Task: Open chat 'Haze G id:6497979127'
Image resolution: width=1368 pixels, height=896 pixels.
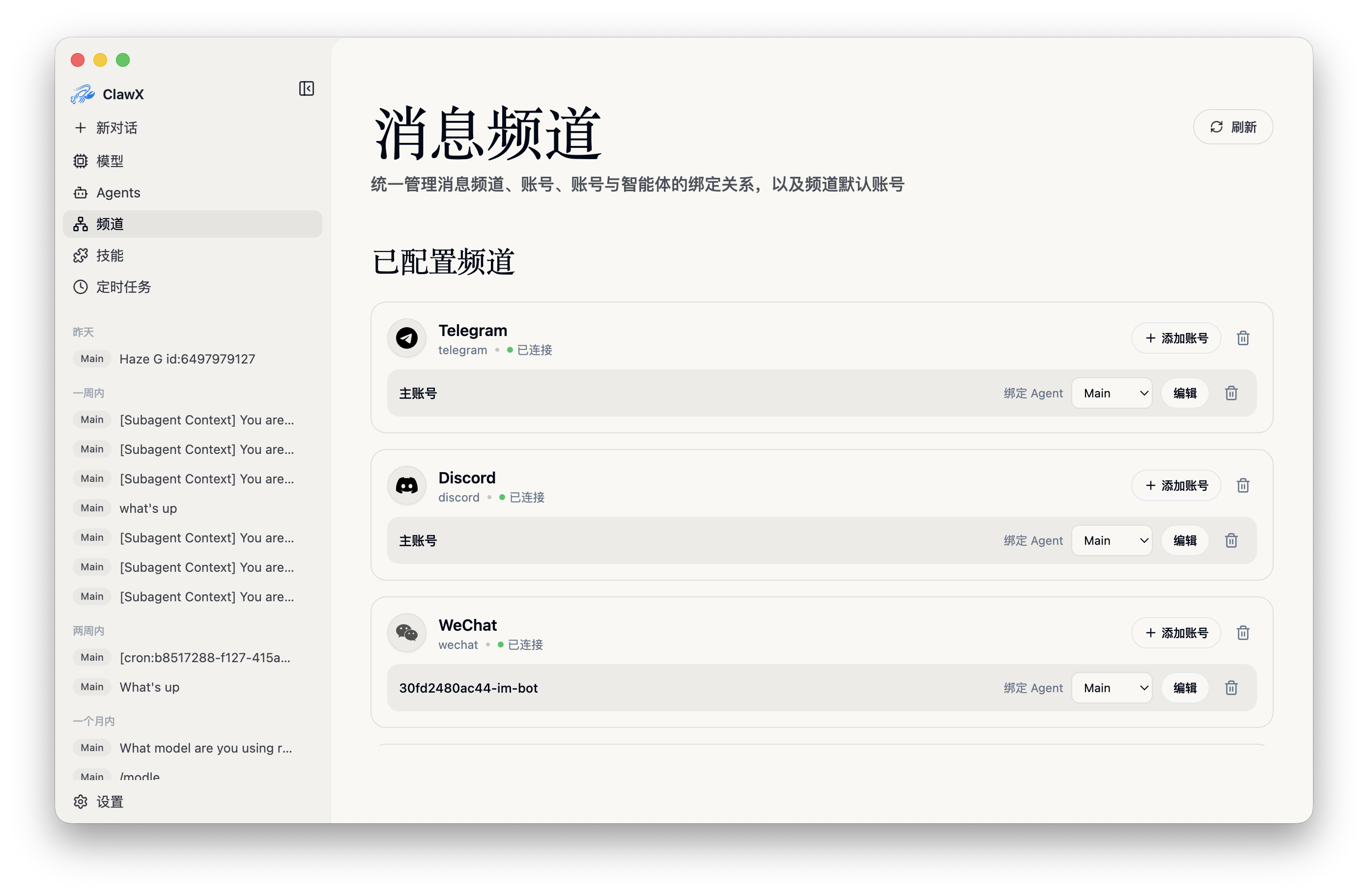Action: click(192, 359)
